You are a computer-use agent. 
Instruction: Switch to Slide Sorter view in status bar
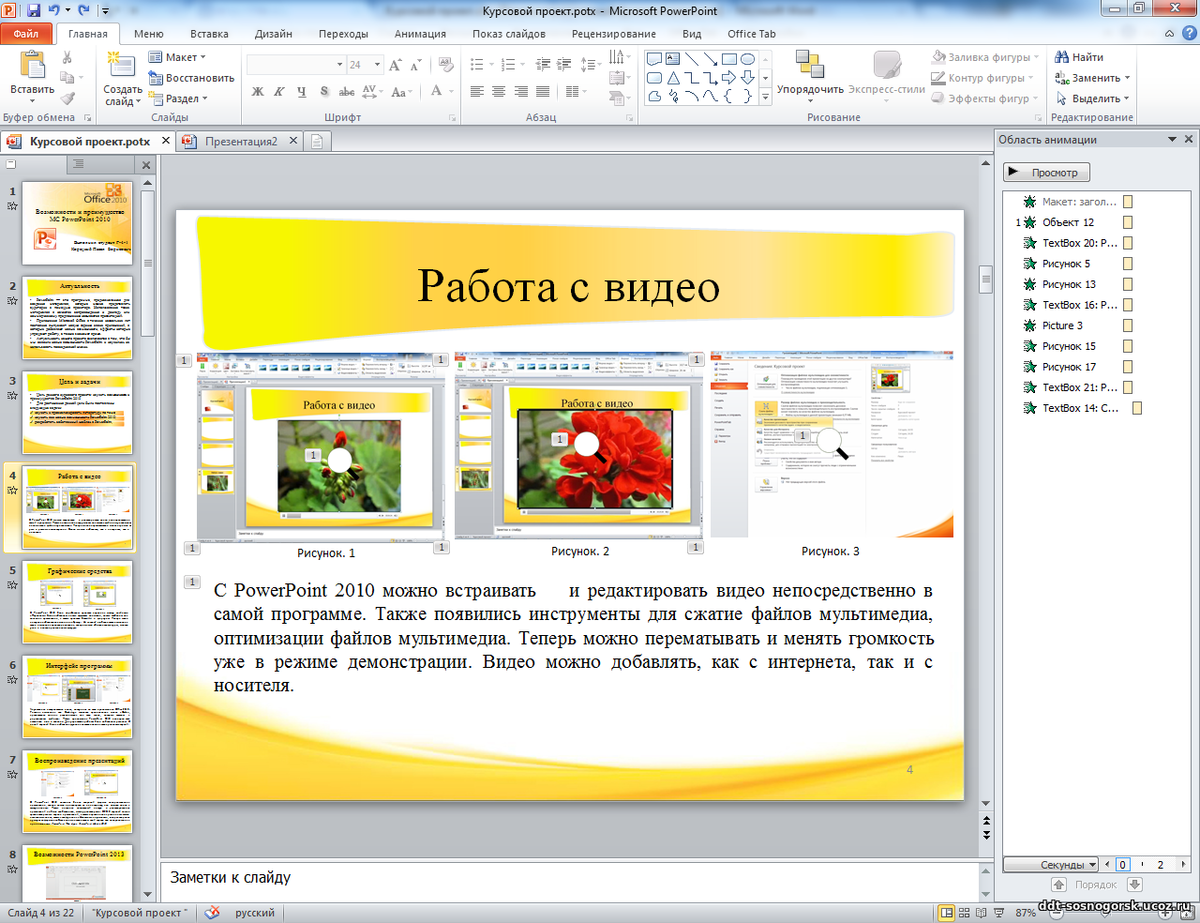(964, 912)
